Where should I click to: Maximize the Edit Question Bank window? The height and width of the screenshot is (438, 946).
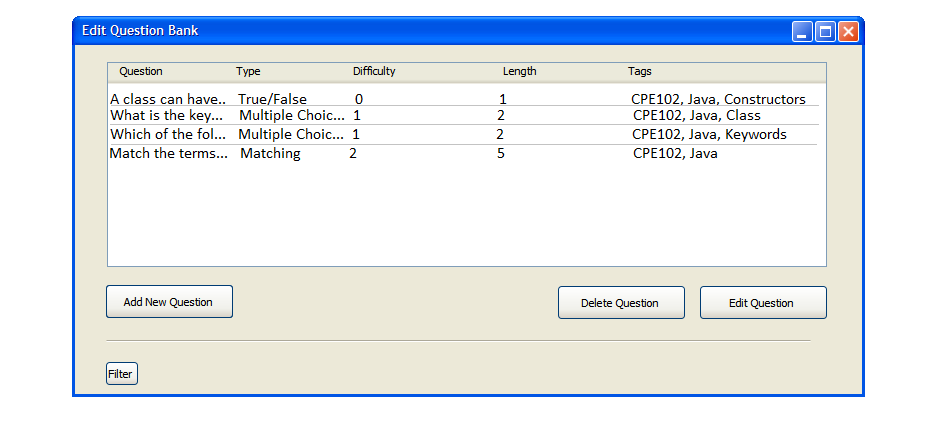[825, 32]
